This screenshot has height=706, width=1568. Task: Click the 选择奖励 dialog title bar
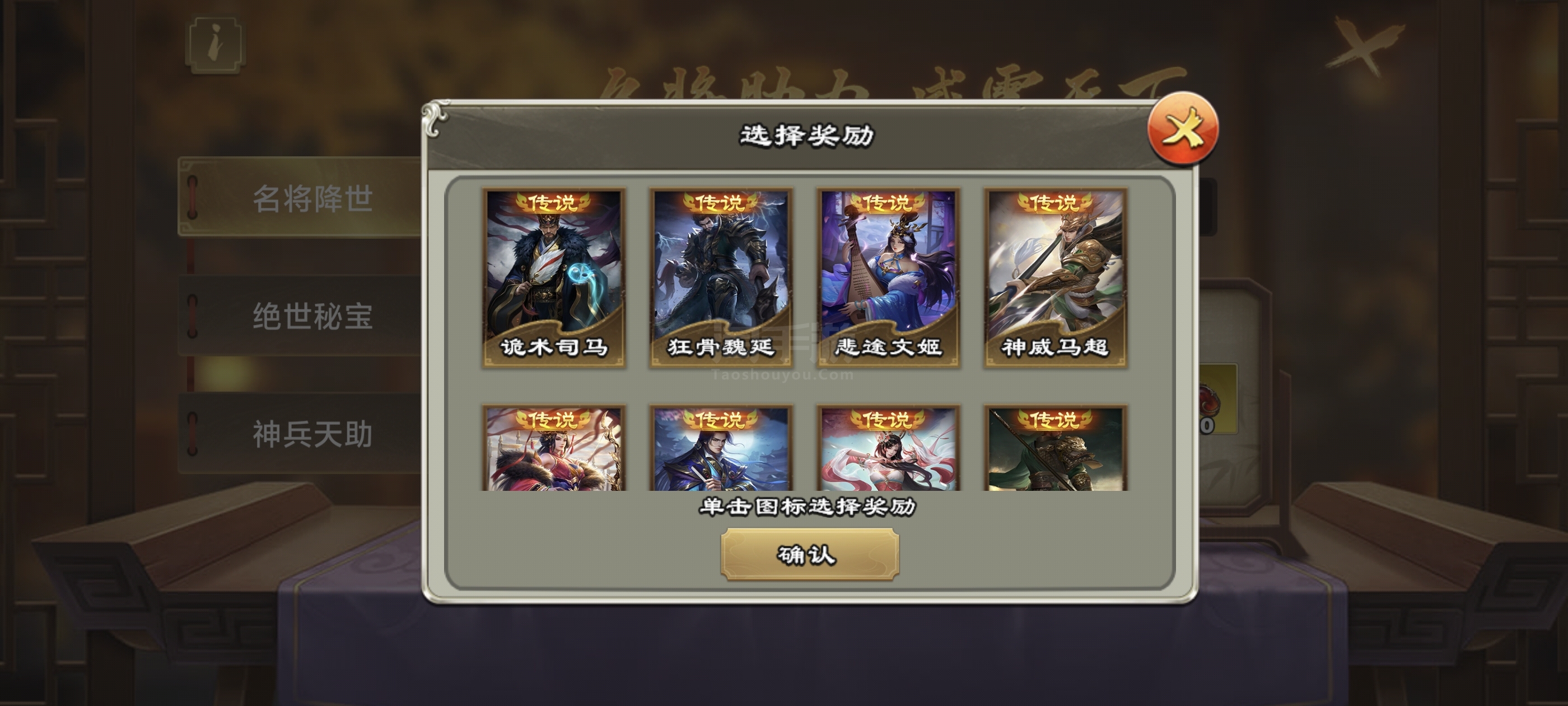(x=806, y=135)
